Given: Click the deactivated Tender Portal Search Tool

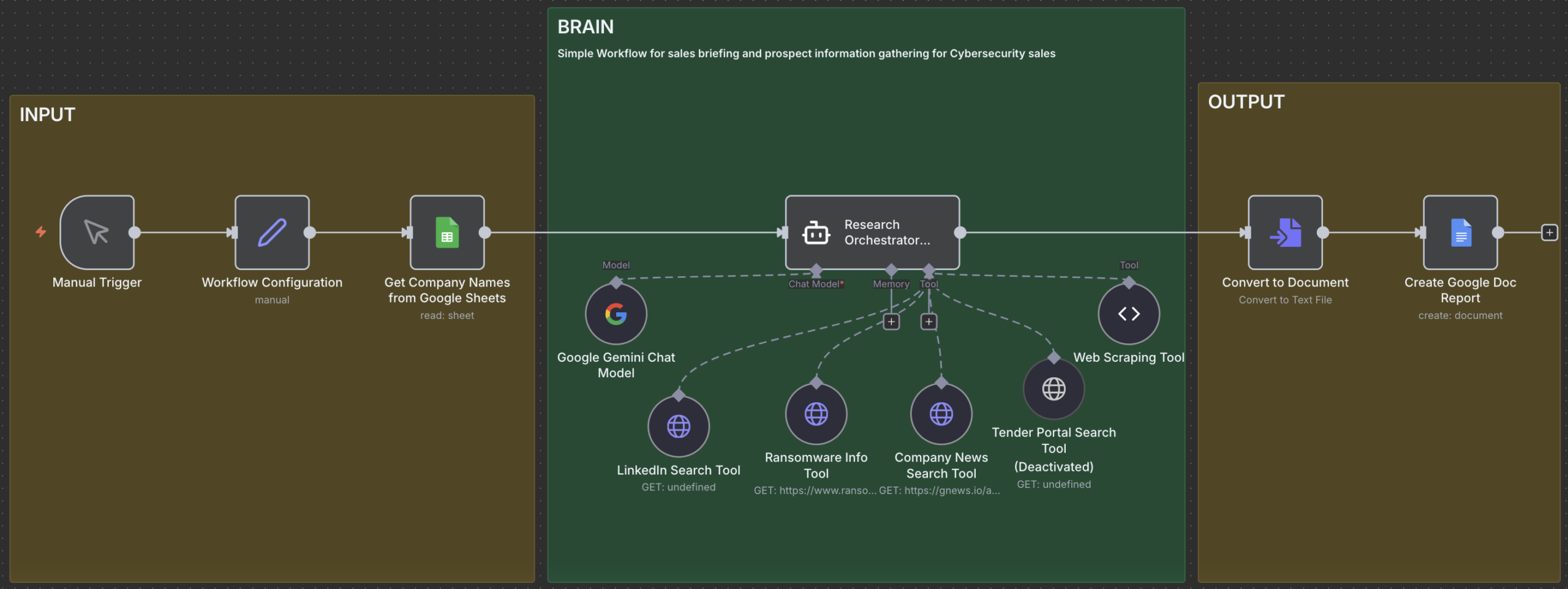Looking at the screenshot, I should point(1053,389).
